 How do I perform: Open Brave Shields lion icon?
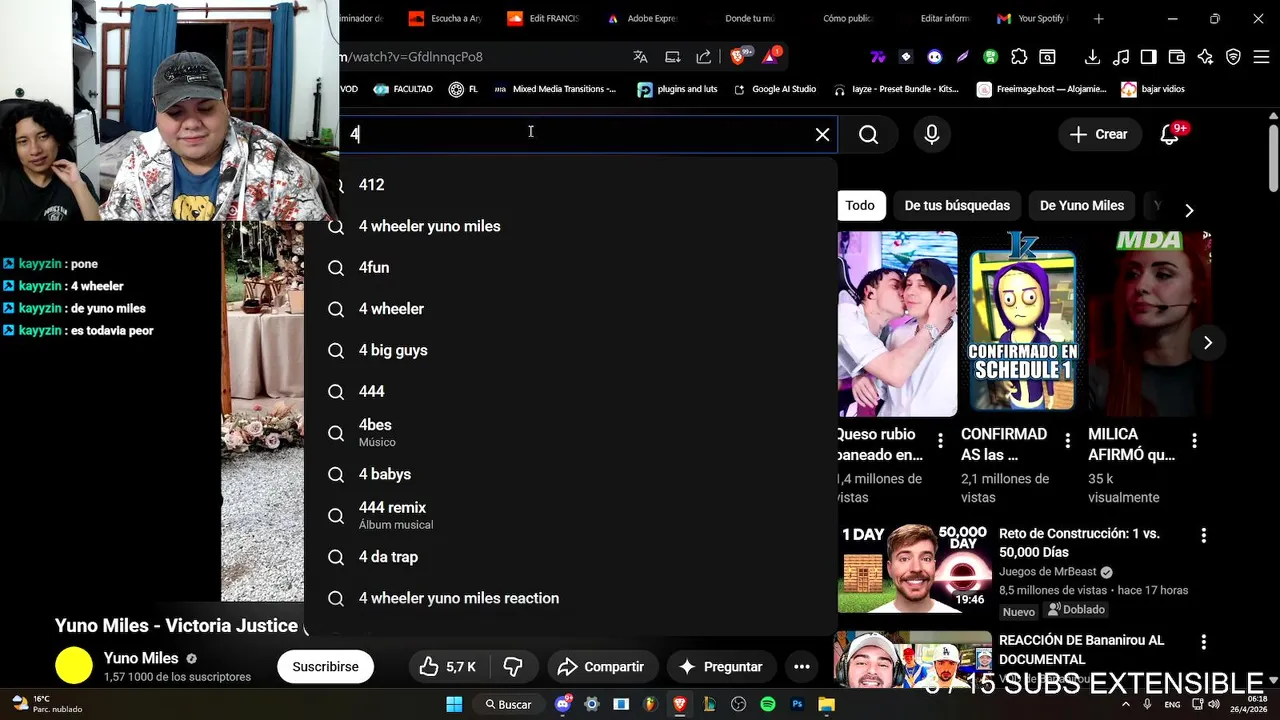[x=738, y=57]
